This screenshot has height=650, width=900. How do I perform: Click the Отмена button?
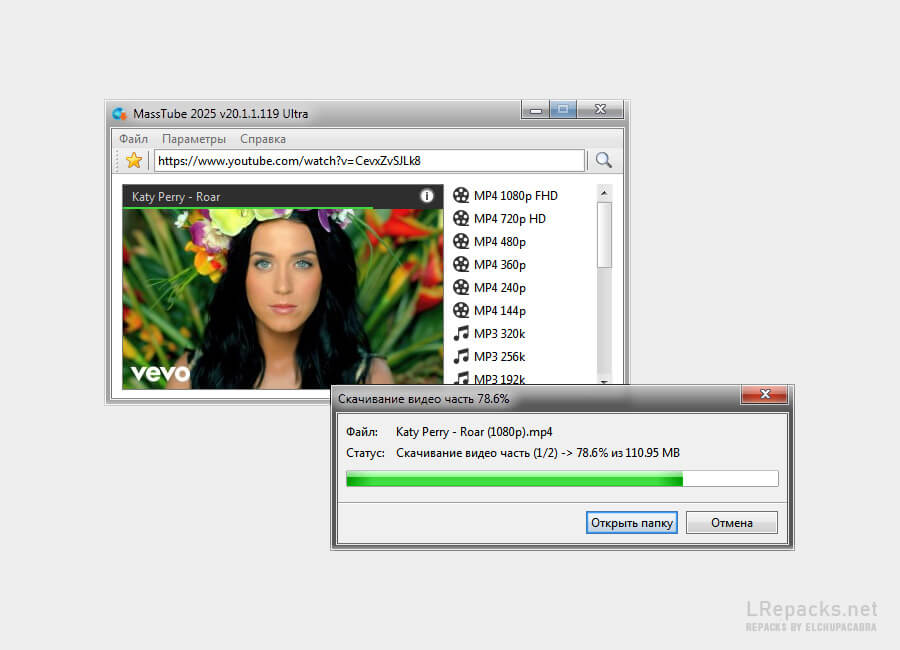tap(732, 523)
